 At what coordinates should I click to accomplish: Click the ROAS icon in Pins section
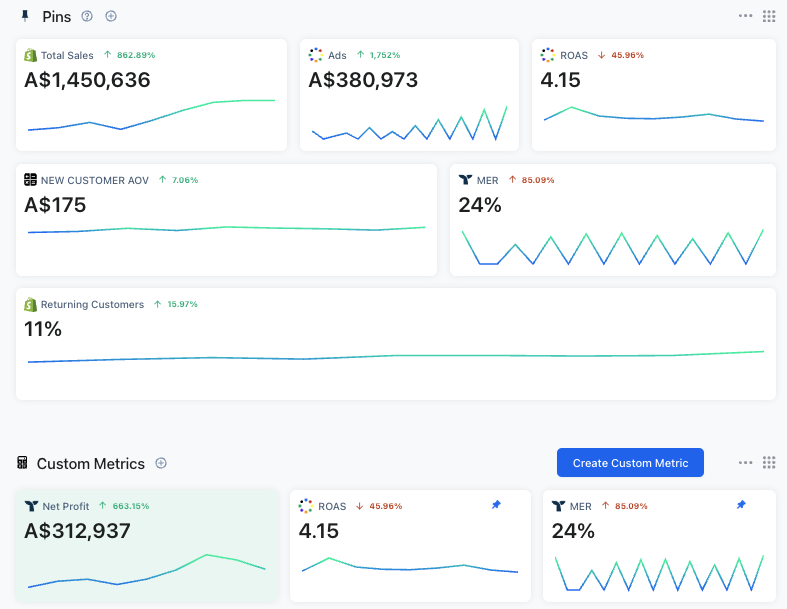coord(548,55)
